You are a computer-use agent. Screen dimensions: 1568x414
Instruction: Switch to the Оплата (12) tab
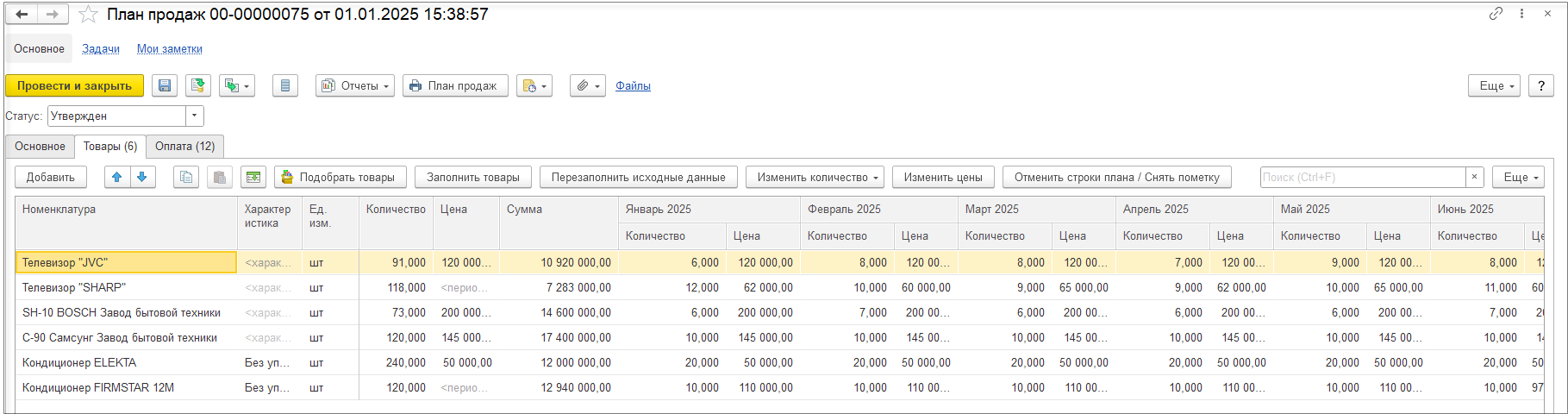184,147
